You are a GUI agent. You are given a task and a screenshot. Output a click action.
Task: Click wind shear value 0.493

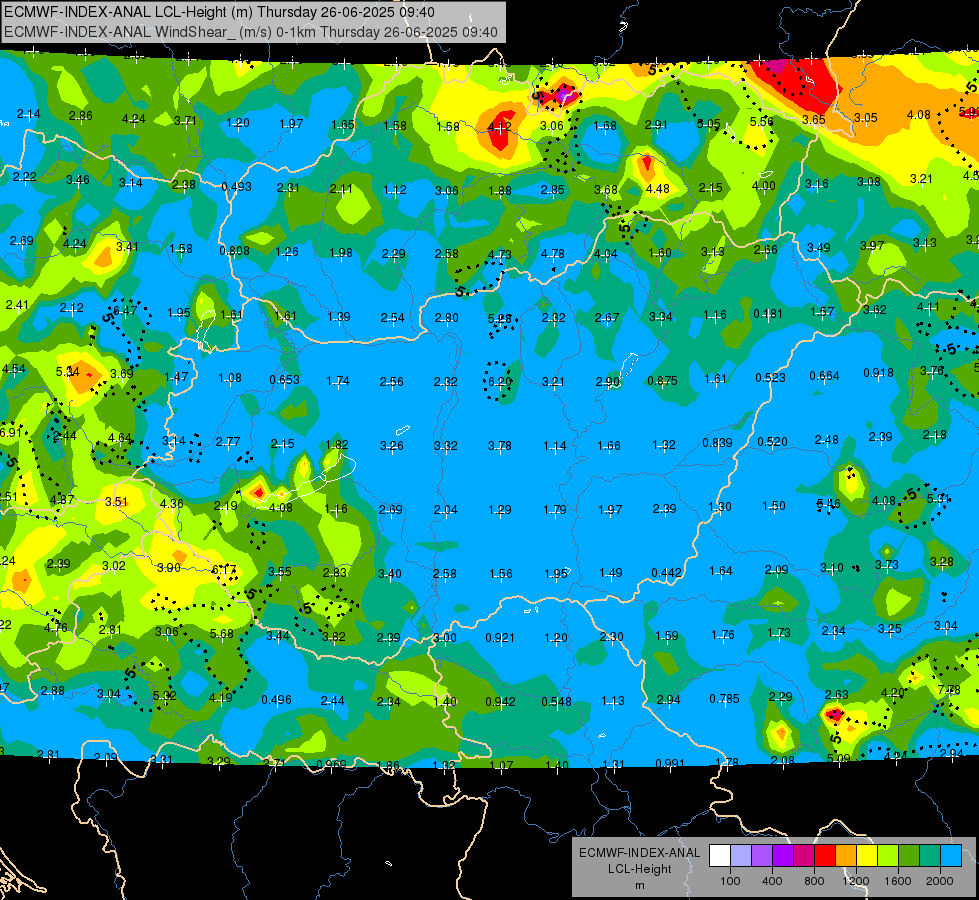(237, 186)
